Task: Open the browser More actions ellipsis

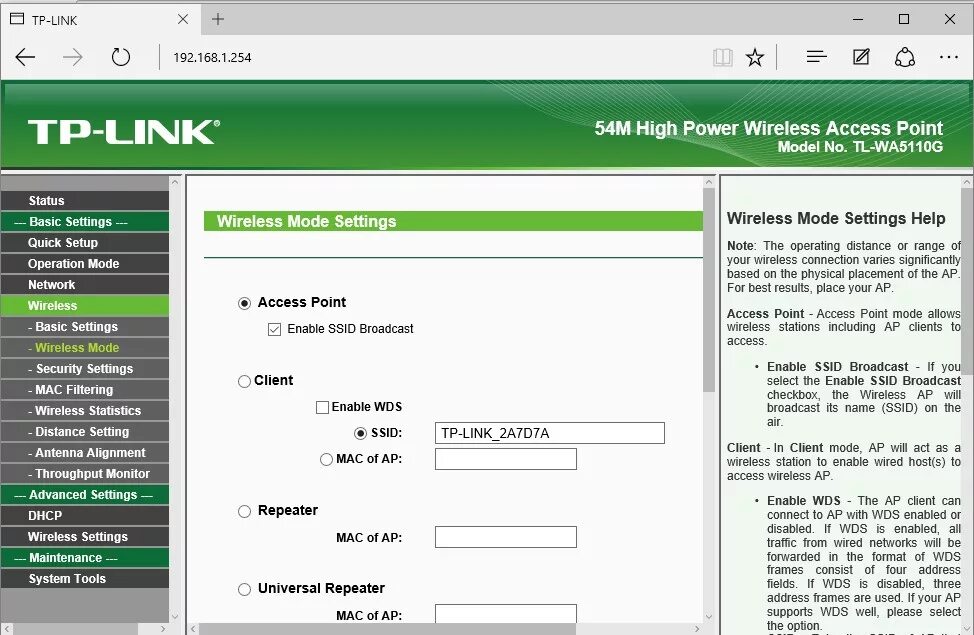Action: (949, 57)
